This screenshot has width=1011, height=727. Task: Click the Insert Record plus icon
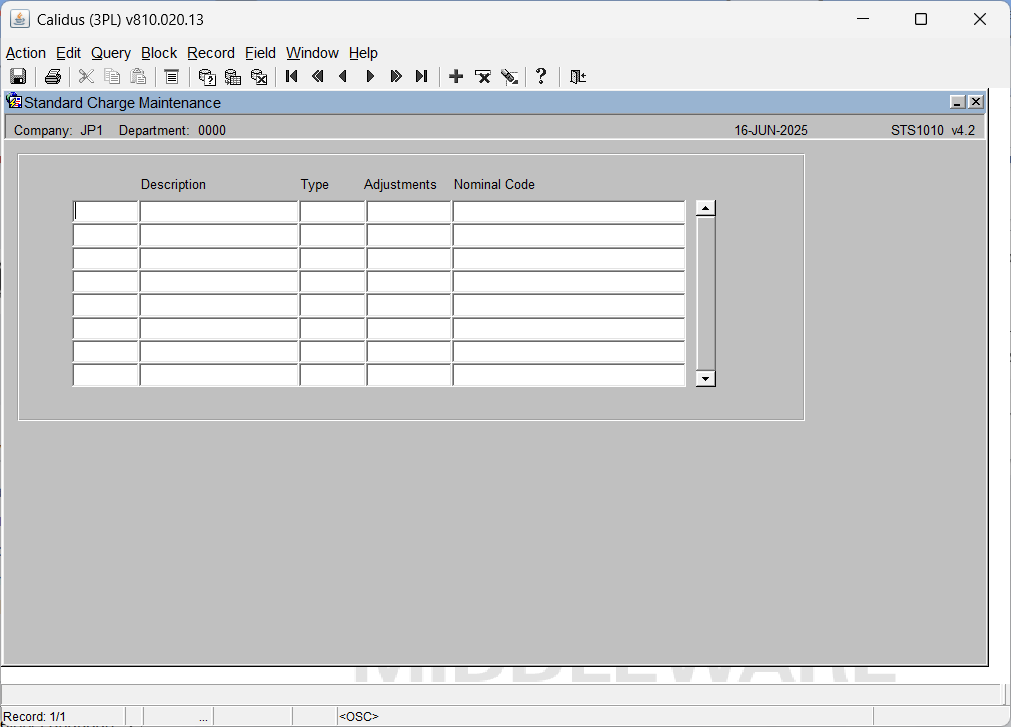[x=456, y=77]
